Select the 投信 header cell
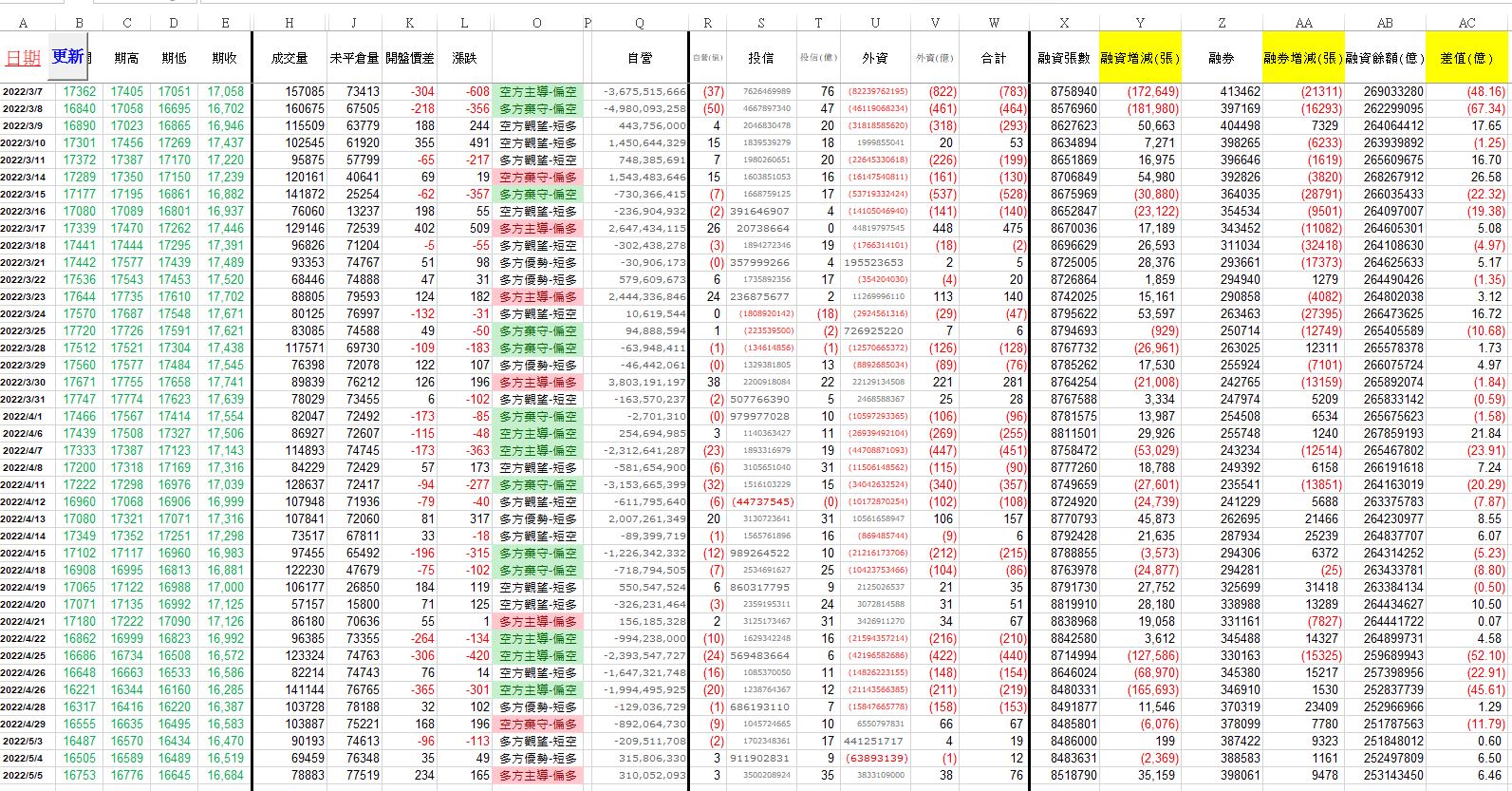 (761, 58)
